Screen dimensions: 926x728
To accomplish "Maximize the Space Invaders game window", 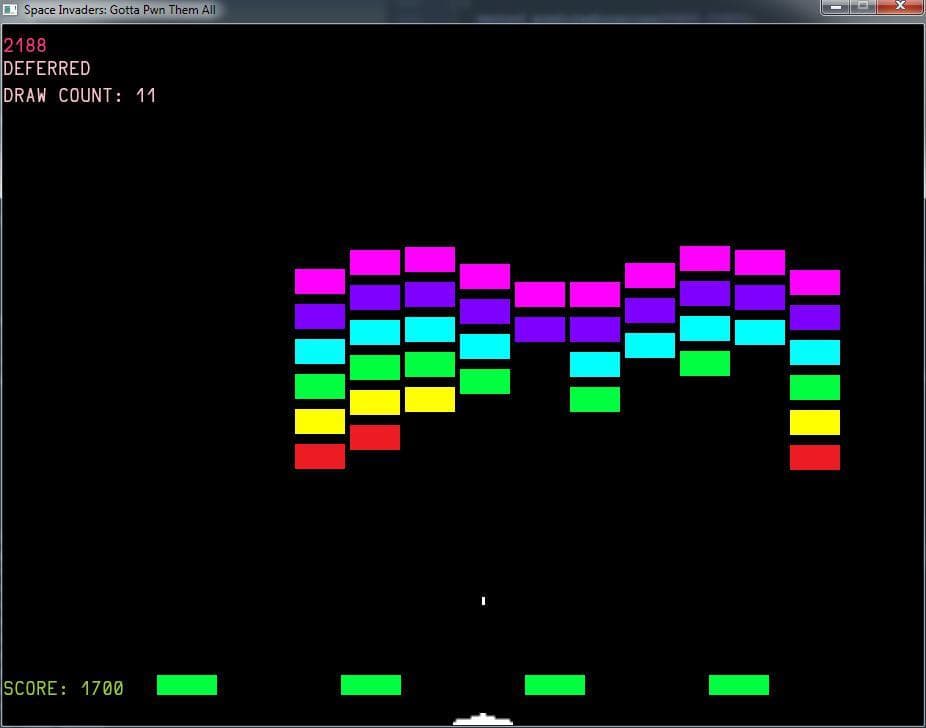I will [863, 6].
